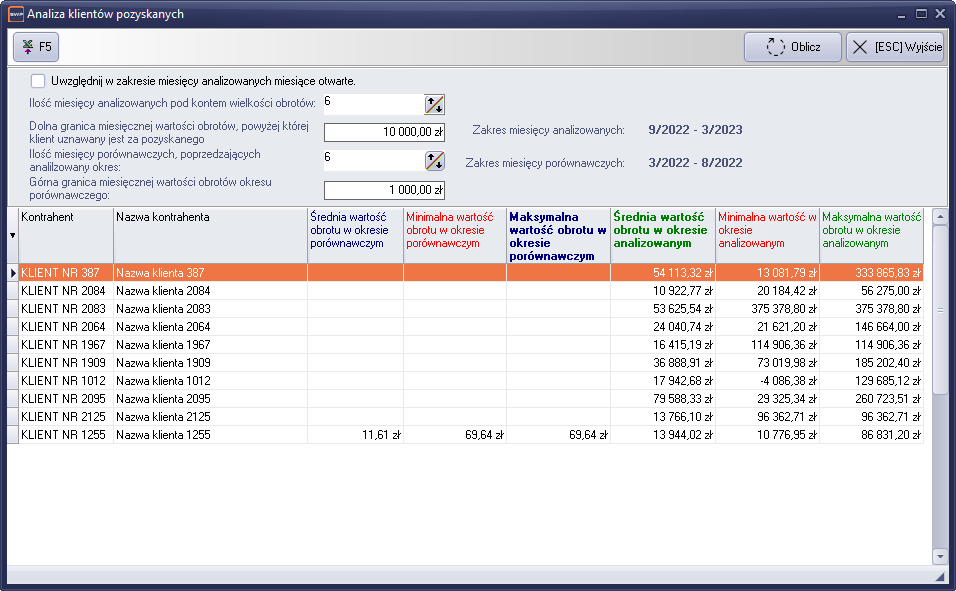This screenshot has height=591, width=956.
Task: Open grid row selector dropdown arrow in header
Action: [x=12, y=235]
